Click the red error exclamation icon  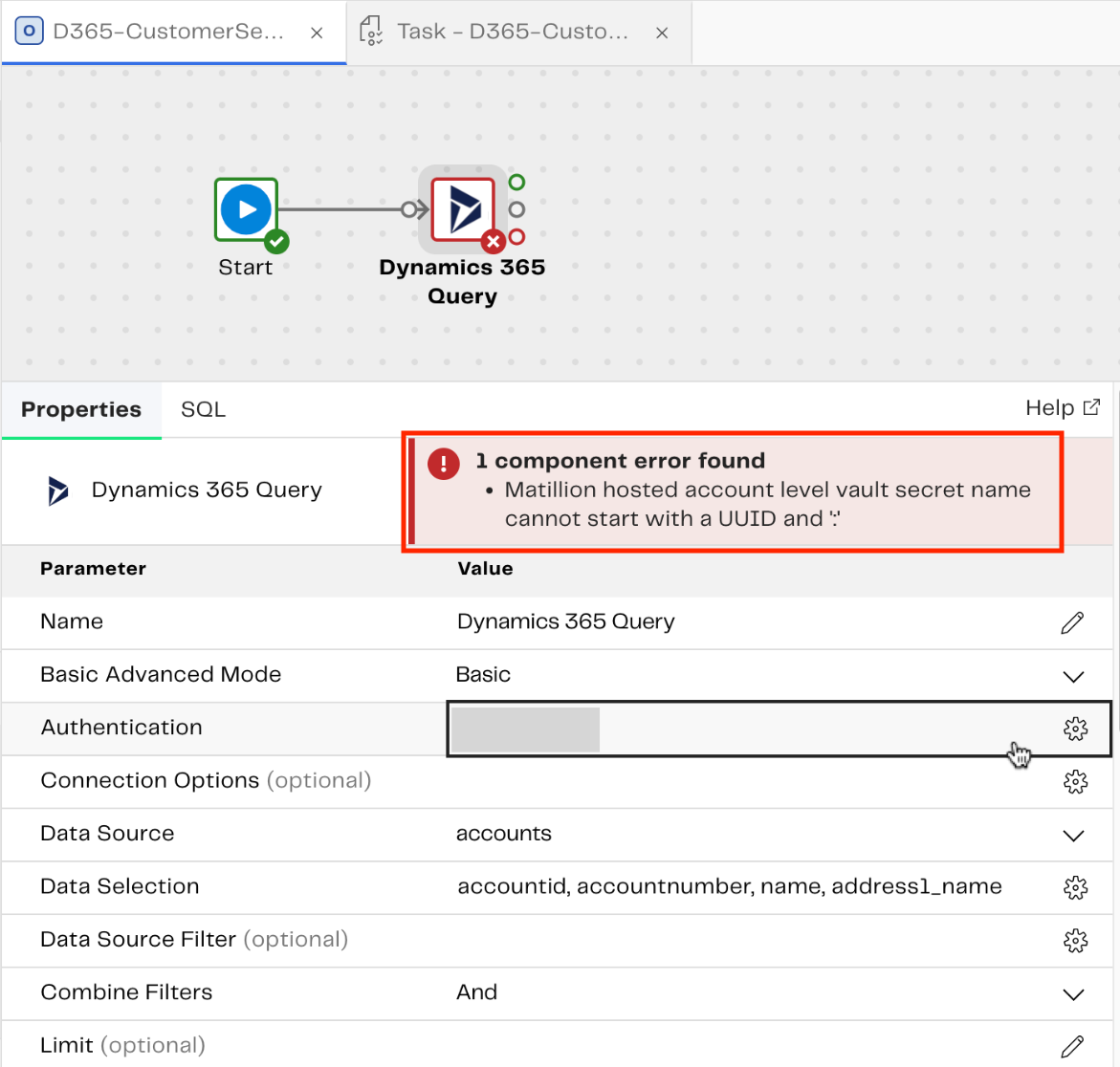click(x=444, y=464)
